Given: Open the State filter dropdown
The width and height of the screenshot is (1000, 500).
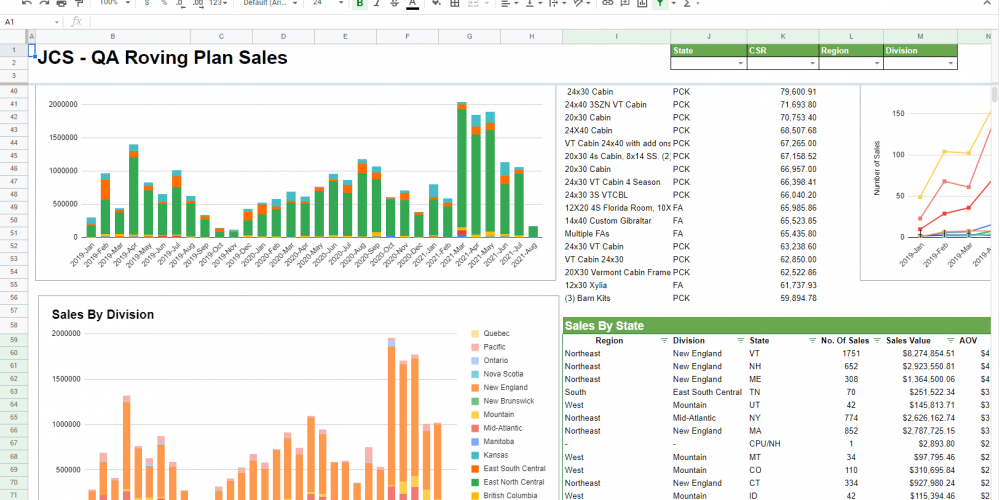Looking at the screenshot, I should click(742, 64).
